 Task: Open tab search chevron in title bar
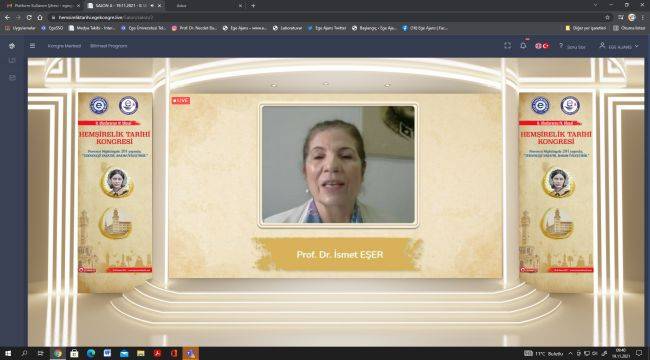tap(596, 5)
